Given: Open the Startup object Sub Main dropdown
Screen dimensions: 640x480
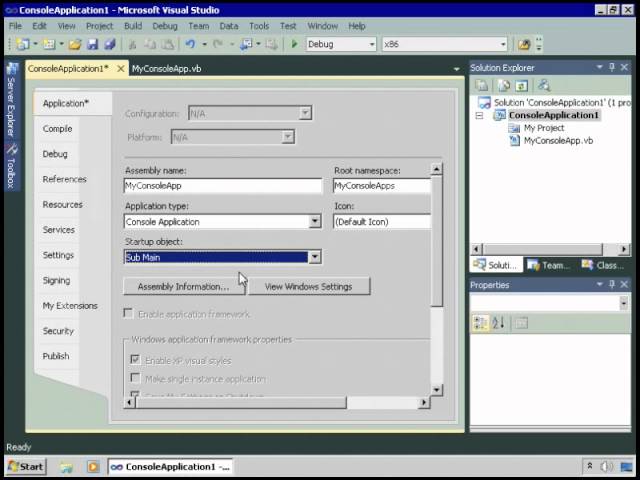Looking at the screenshot, I should point(314,257).
